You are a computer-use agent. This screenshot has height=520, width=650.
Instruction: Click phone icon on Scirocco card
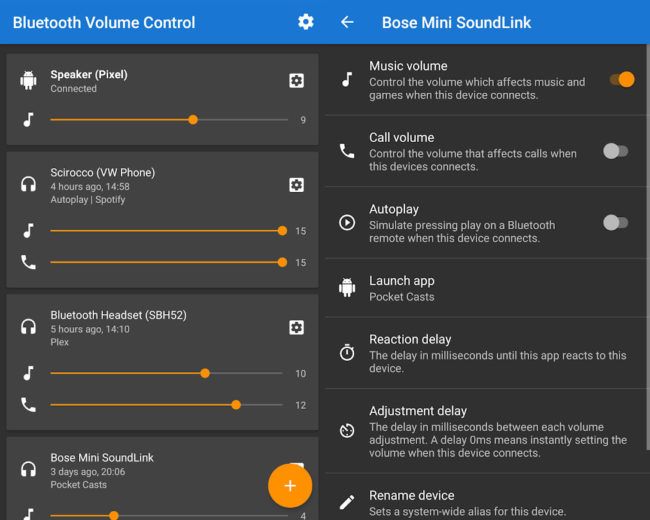click(28, 262)
